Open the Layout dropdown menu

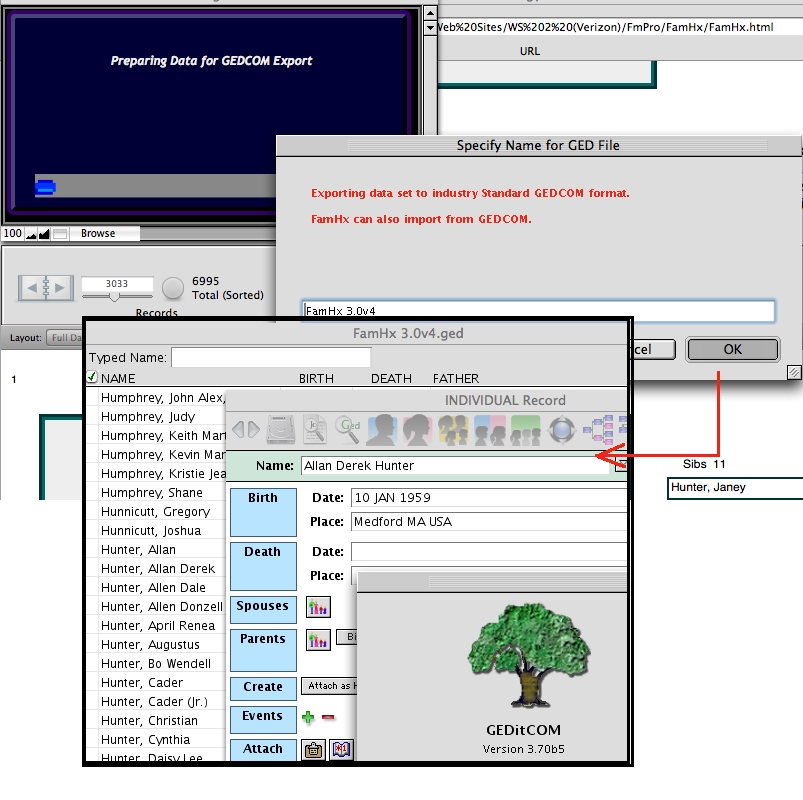[65, 338]
